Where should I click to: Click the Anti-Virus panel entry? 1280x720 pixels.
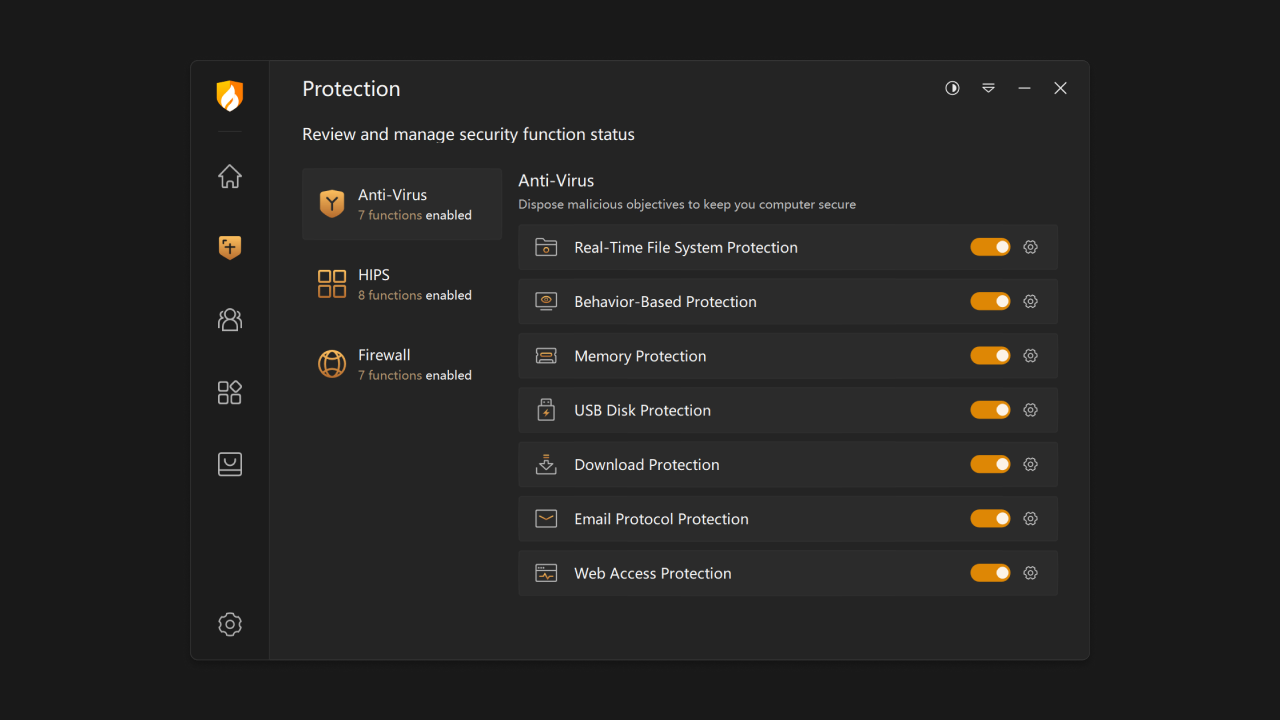click(x=401, y=203)
